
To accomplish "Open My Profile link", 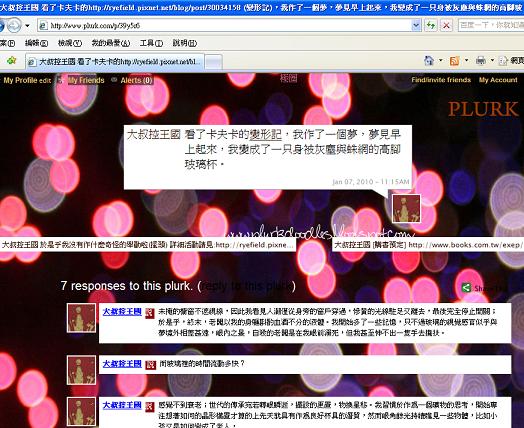I will point(20,80).
